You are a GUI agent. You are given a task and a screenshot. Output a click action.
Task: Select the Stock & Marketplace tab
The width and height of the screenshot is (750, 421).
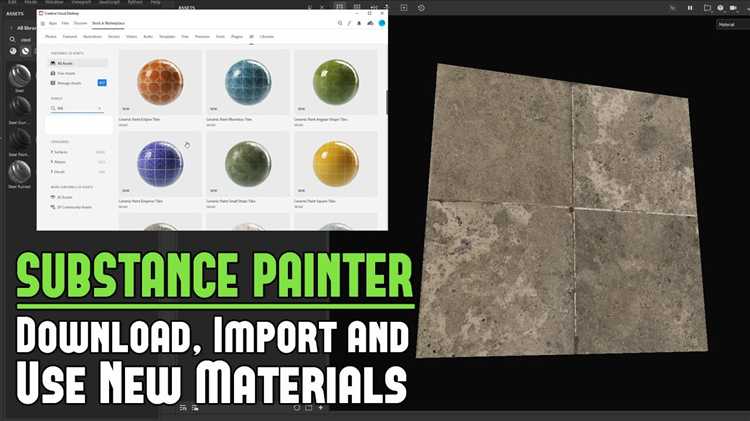coord(108,23)
